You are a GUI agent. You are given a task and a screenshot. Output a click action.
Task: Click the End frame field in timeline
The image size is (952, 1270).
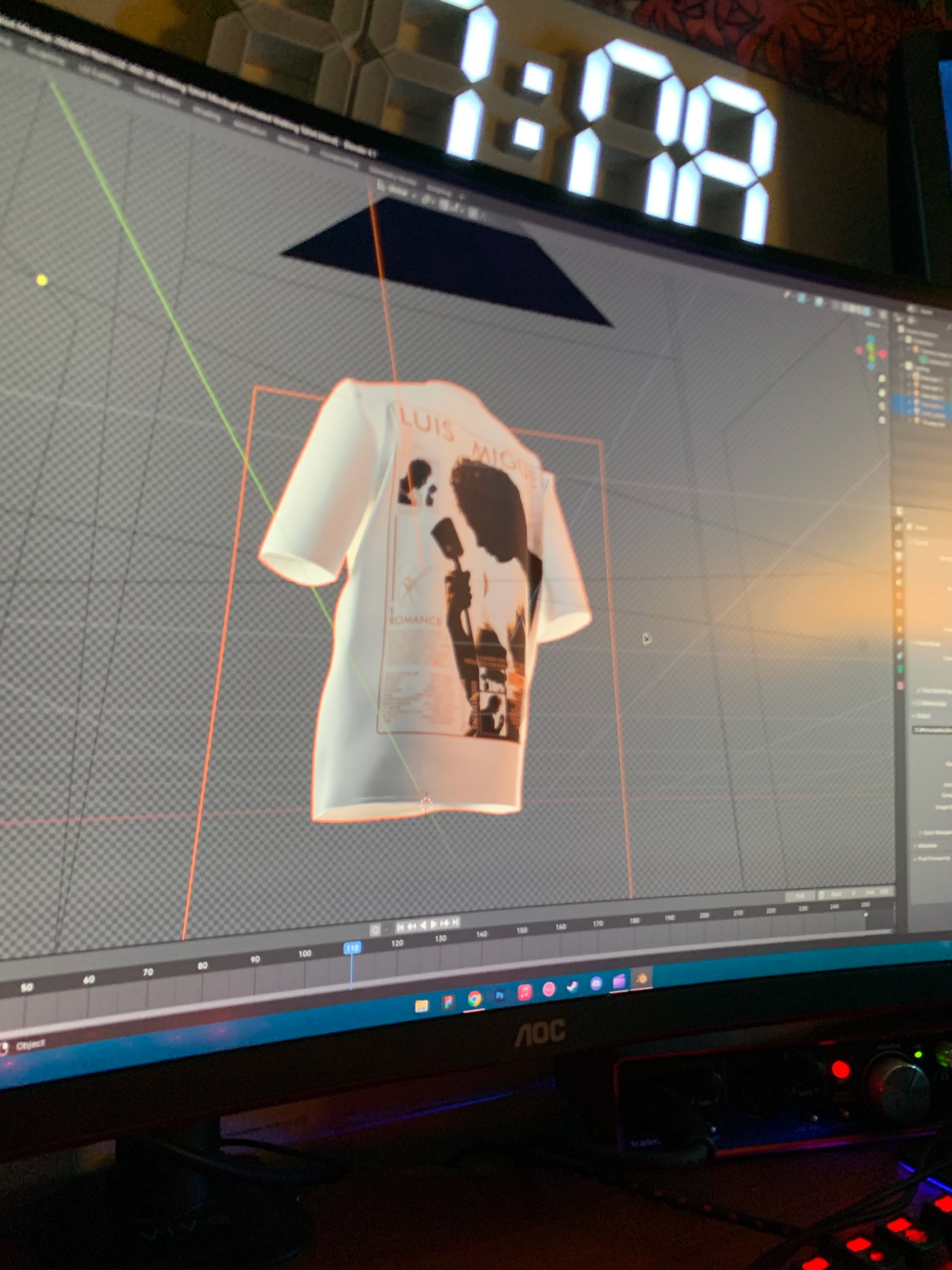(x=878, y=892)
